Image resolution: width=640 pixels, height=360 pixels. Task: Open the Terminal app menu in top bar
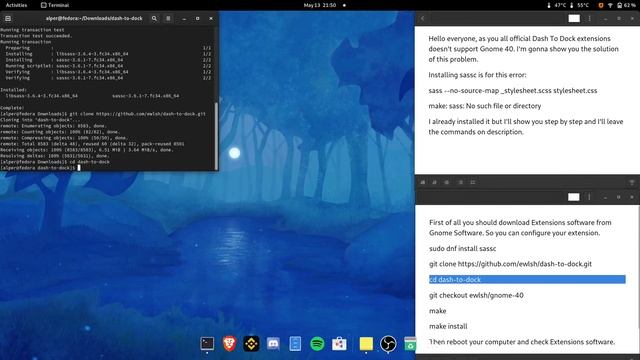coord(55,5)
